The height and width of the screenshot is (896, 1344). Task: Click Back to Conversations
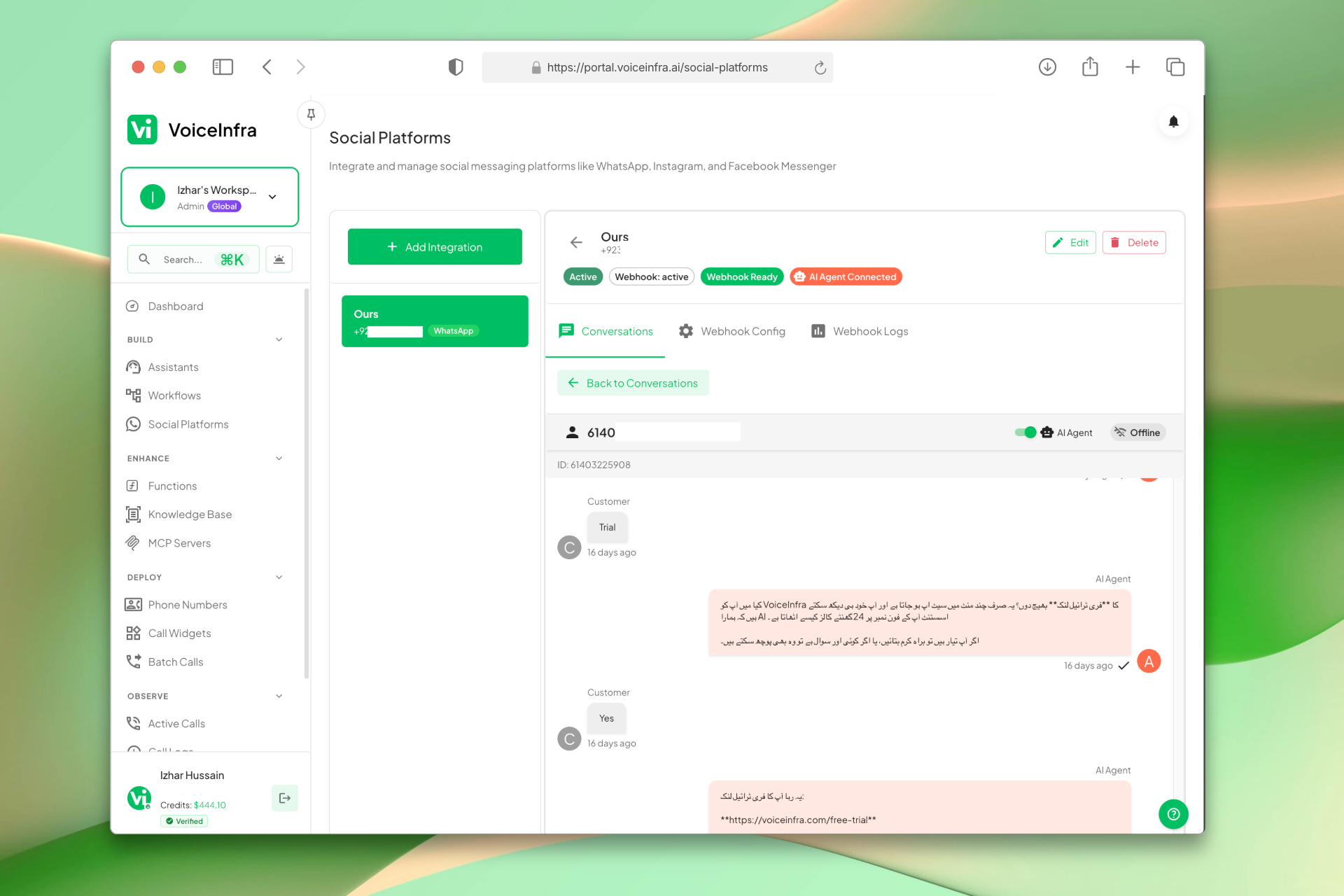[x=633, y=383]
